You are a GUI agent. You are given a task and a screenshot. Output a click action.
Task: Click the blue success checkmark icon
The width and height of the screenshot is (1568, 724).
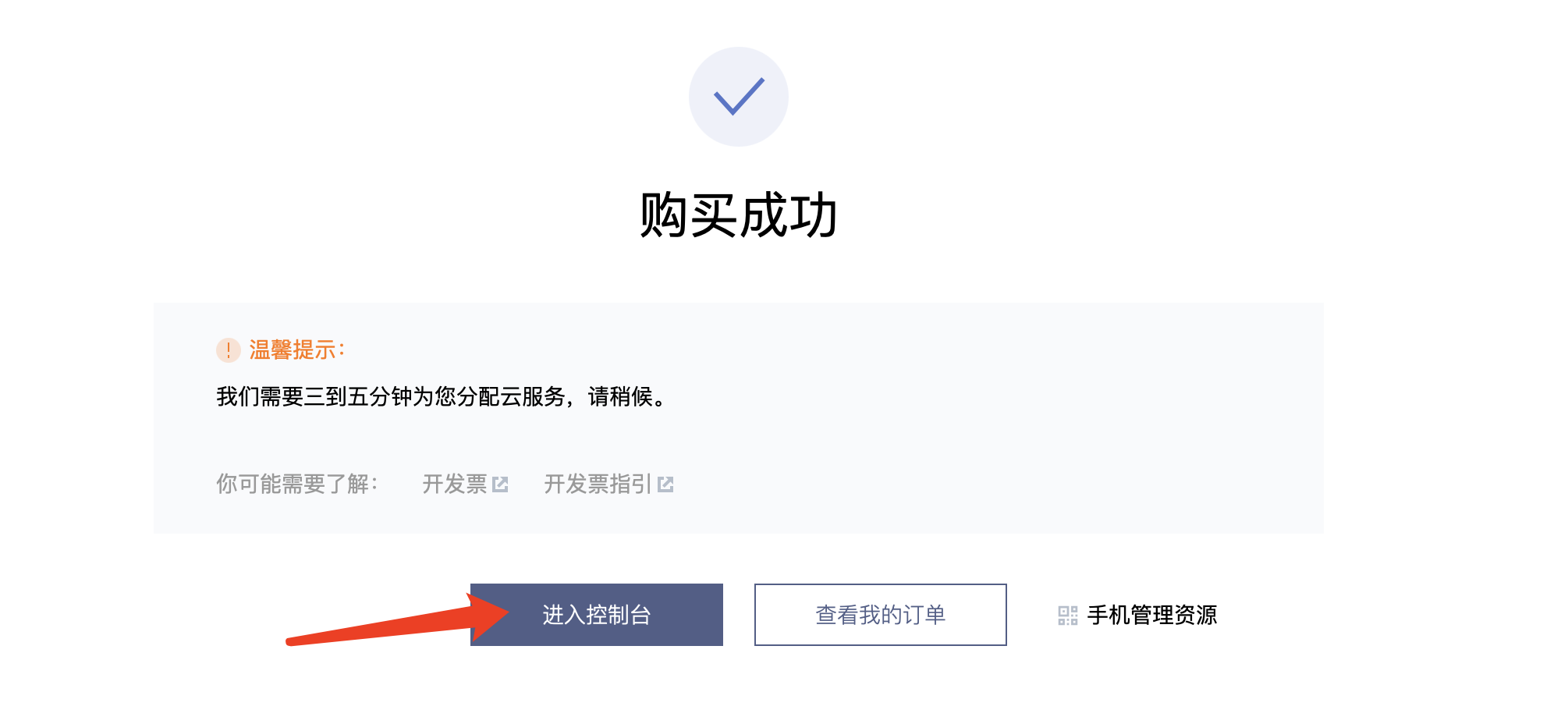click(738, 97)
